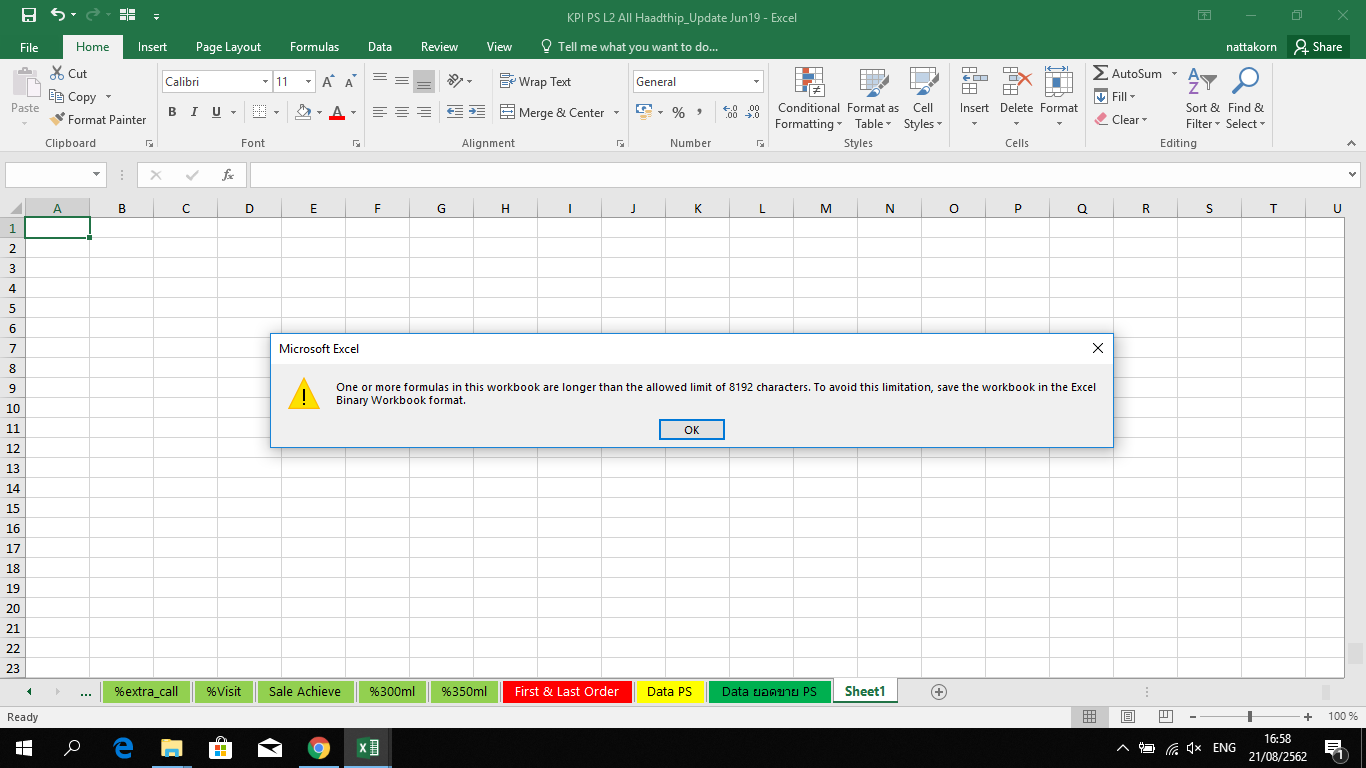Increase font size with the large A icon
1366x768 pixels.
tap(328, 82)
